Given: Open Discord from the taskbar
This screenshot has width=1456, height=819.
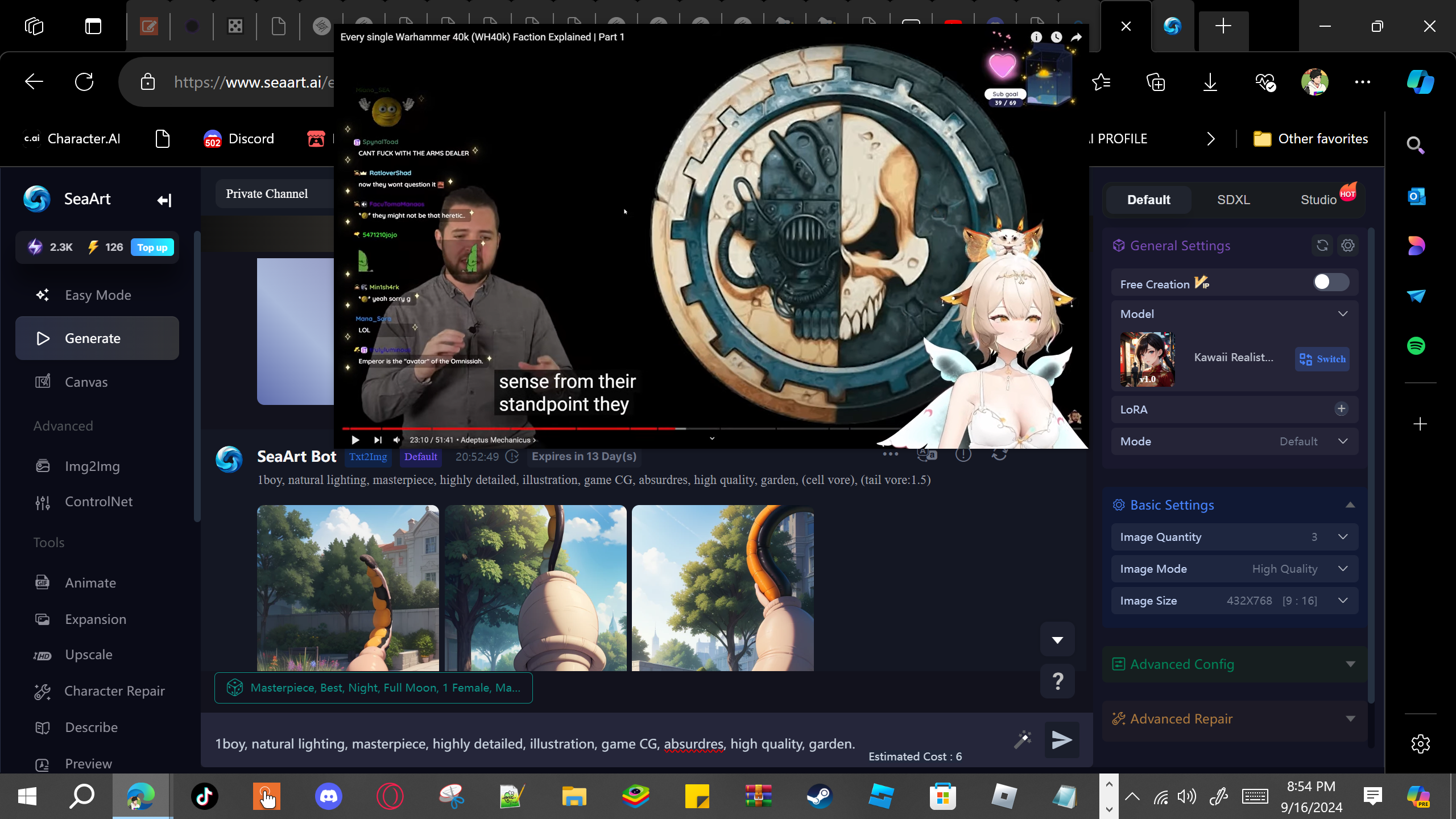Looking at the screenshot, I should click(x=328, y=796).
